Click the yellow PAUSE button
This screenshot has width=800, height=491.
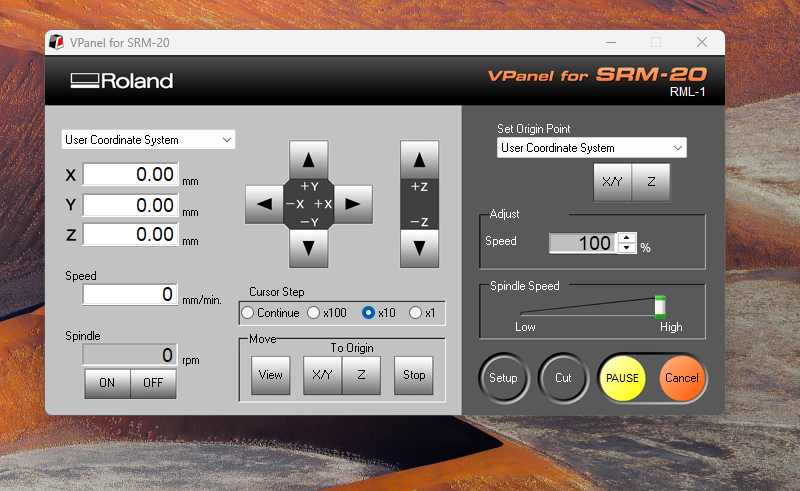click(x=622, y=378)
